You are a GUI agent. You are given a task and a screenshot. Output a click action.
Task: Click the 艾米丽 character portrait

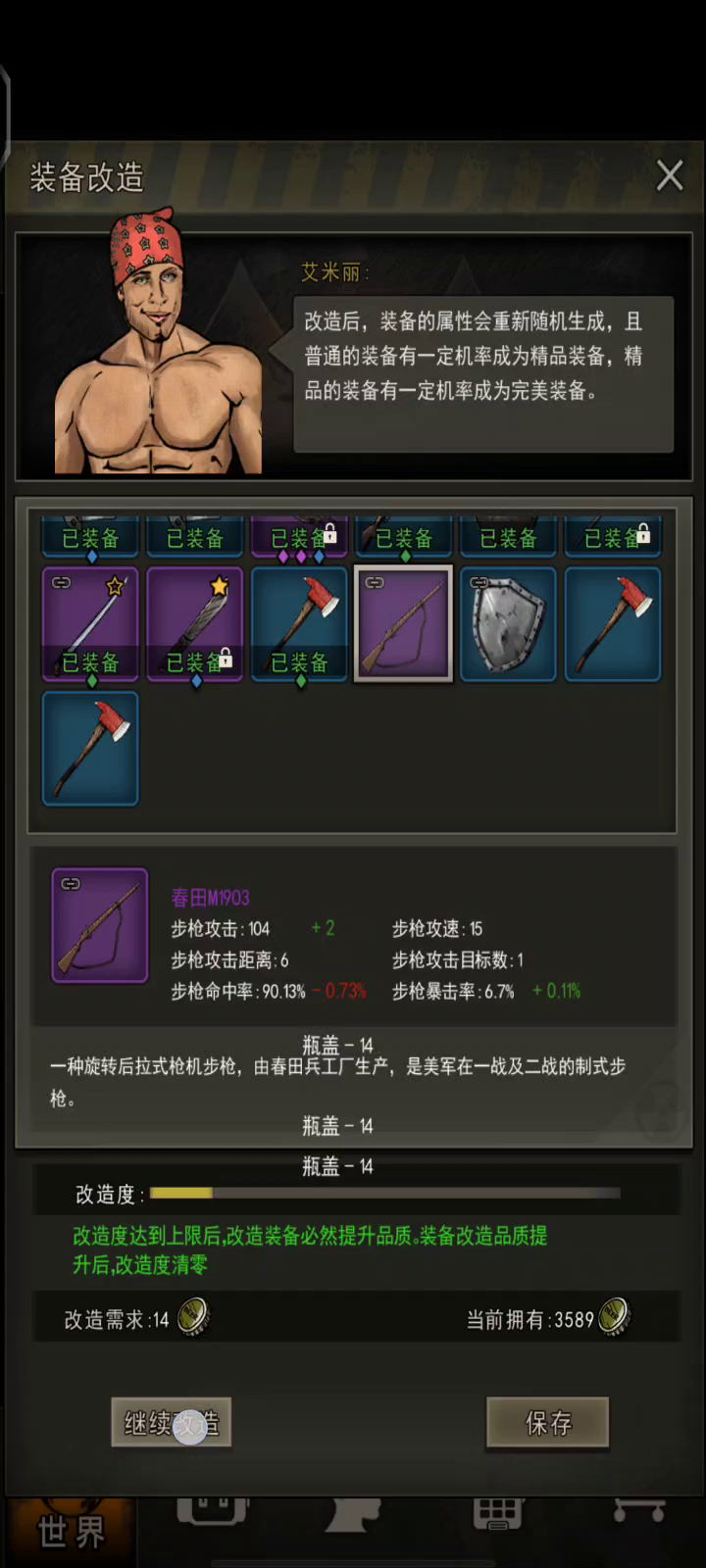tap(157, 343)
